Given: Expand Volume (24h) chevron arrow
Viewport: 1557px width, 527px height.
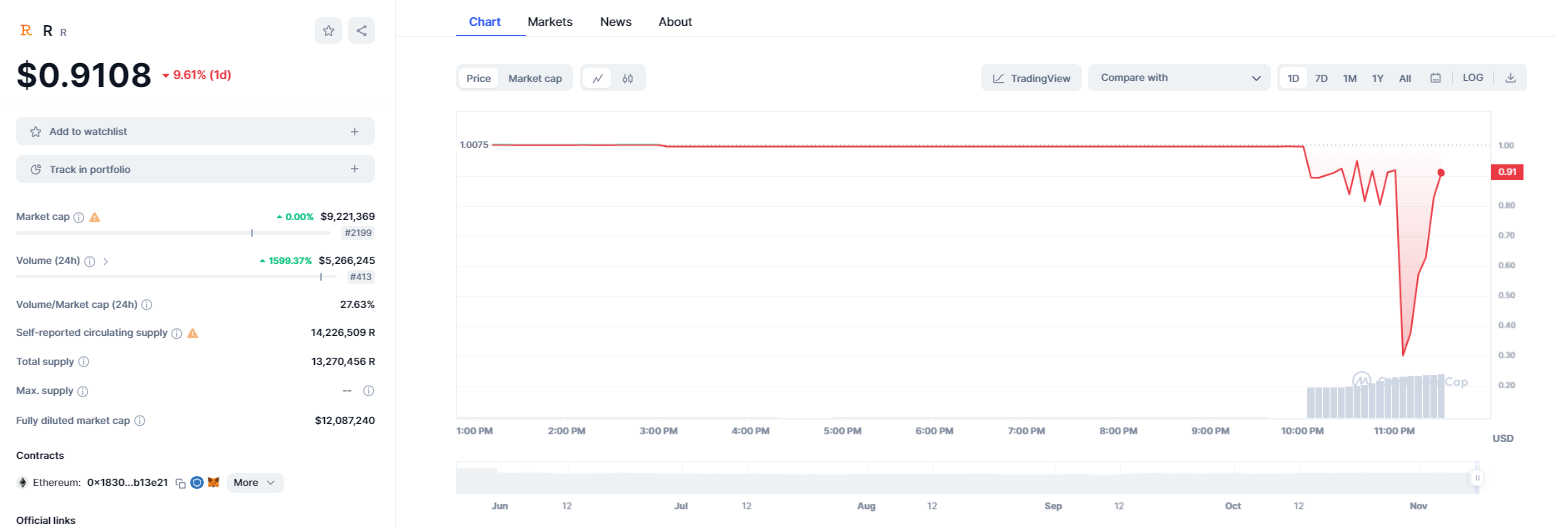Looking at the screenshot, I should point(106,261).
